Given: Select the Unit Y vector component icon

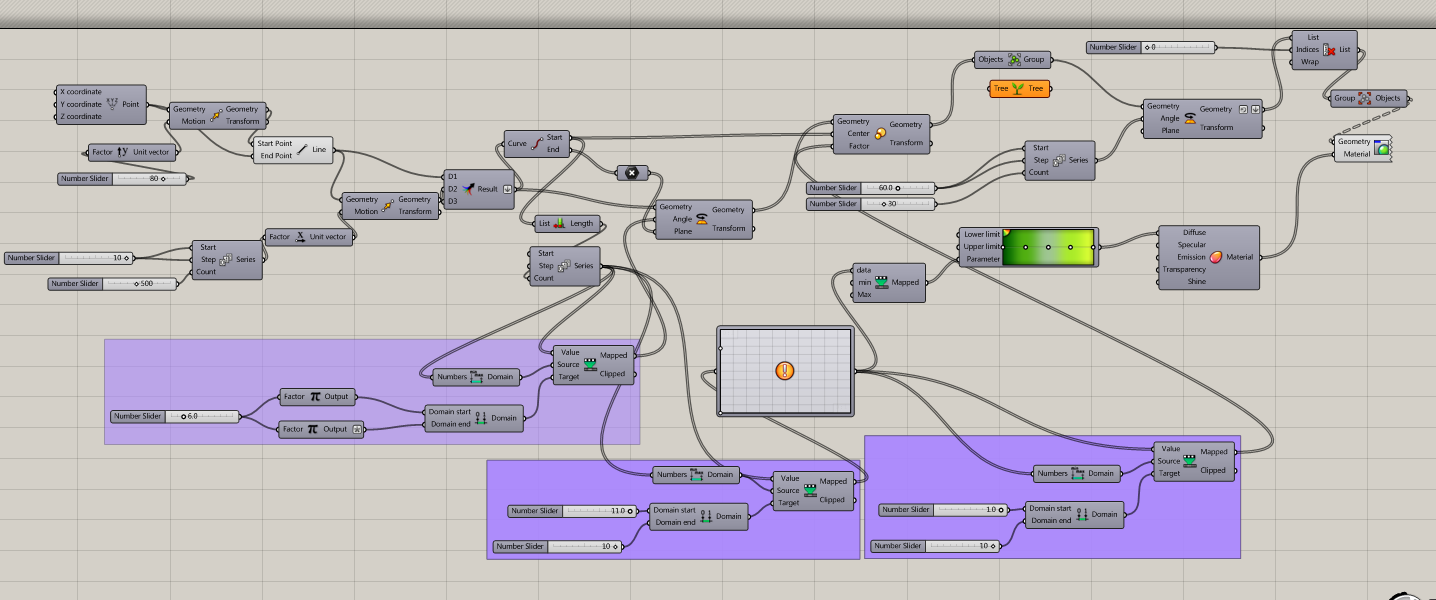Looking at the screenshot, I should tap(124, 152).
